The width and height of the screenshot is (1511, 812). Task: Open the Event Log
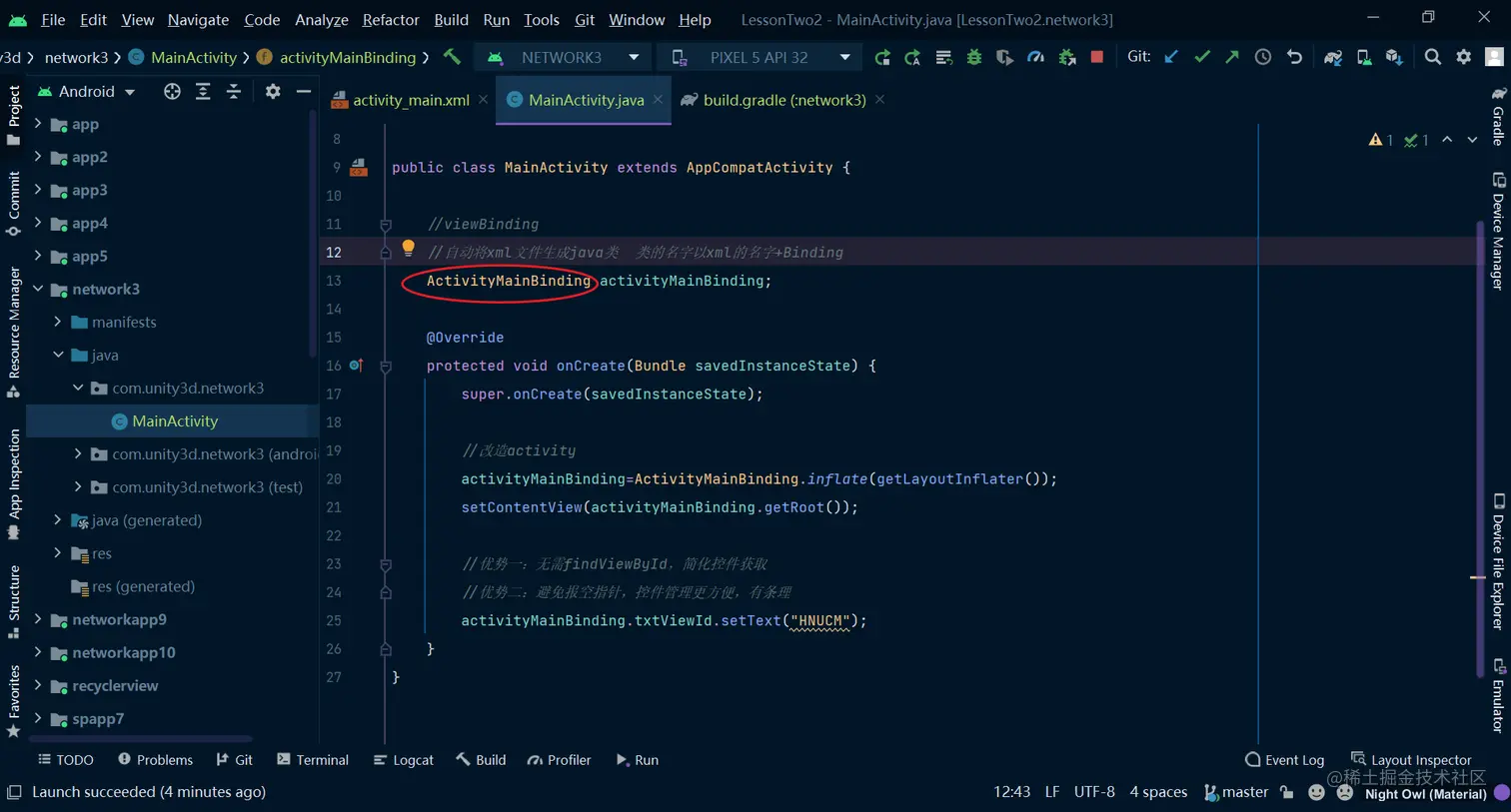(1284, 760)
